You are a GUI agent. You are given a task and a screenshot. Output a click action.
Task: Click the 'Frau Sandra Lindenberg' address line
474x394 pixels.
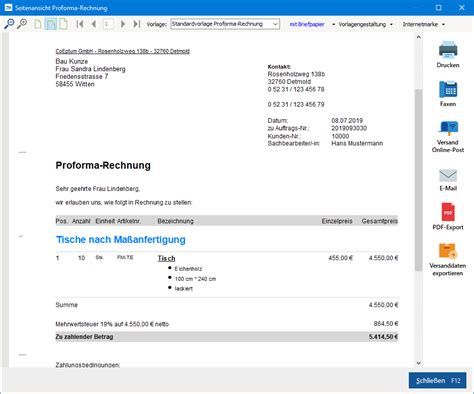pyautogui.click(x=90, y=69)
